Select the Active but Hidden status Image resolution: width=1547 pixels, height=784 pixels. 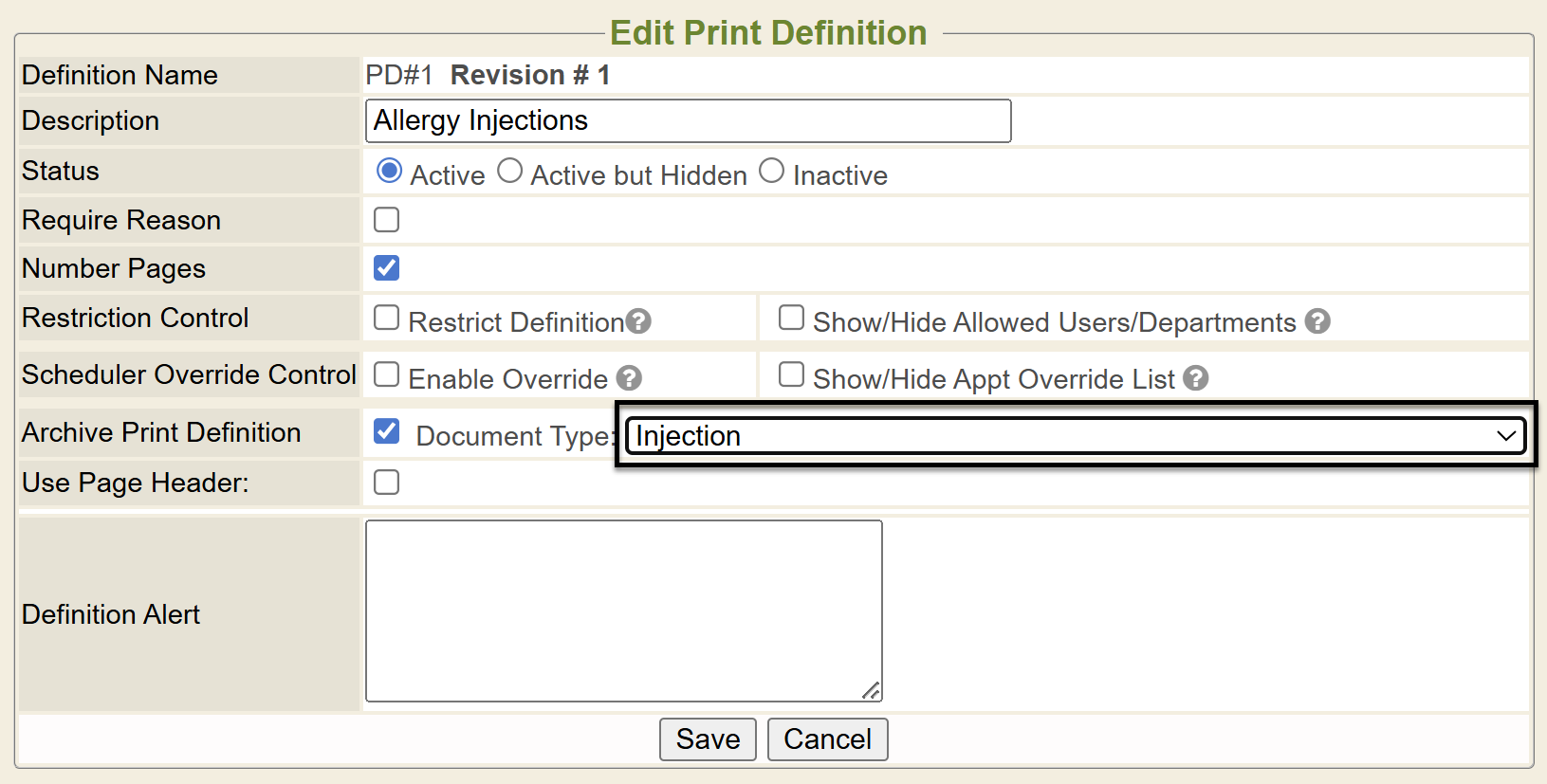[510, 171]
